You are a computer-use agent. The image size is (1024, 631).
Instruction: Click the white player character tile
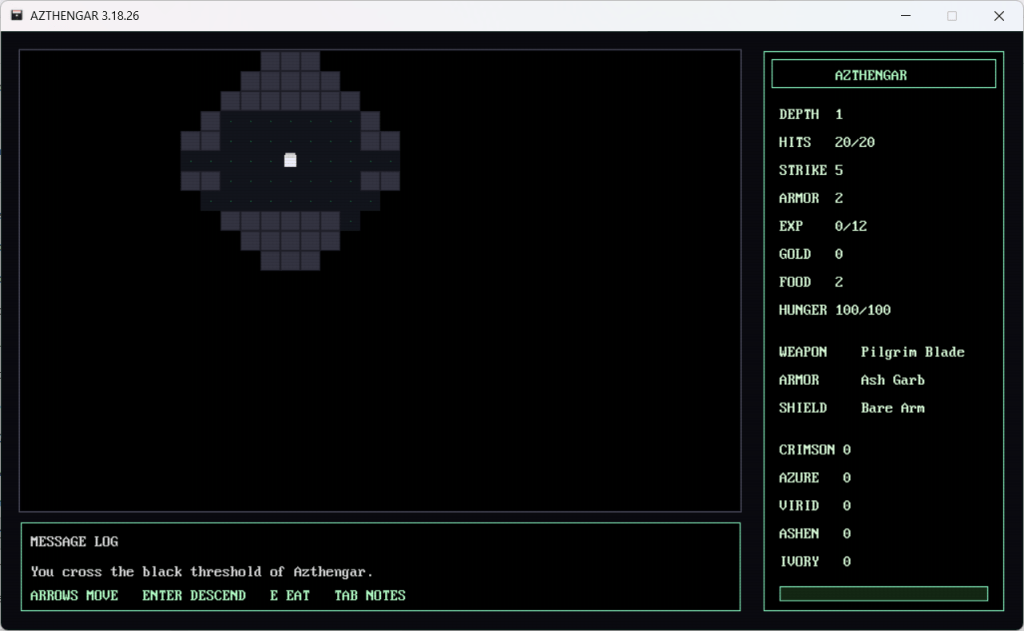tap(290, 160)
